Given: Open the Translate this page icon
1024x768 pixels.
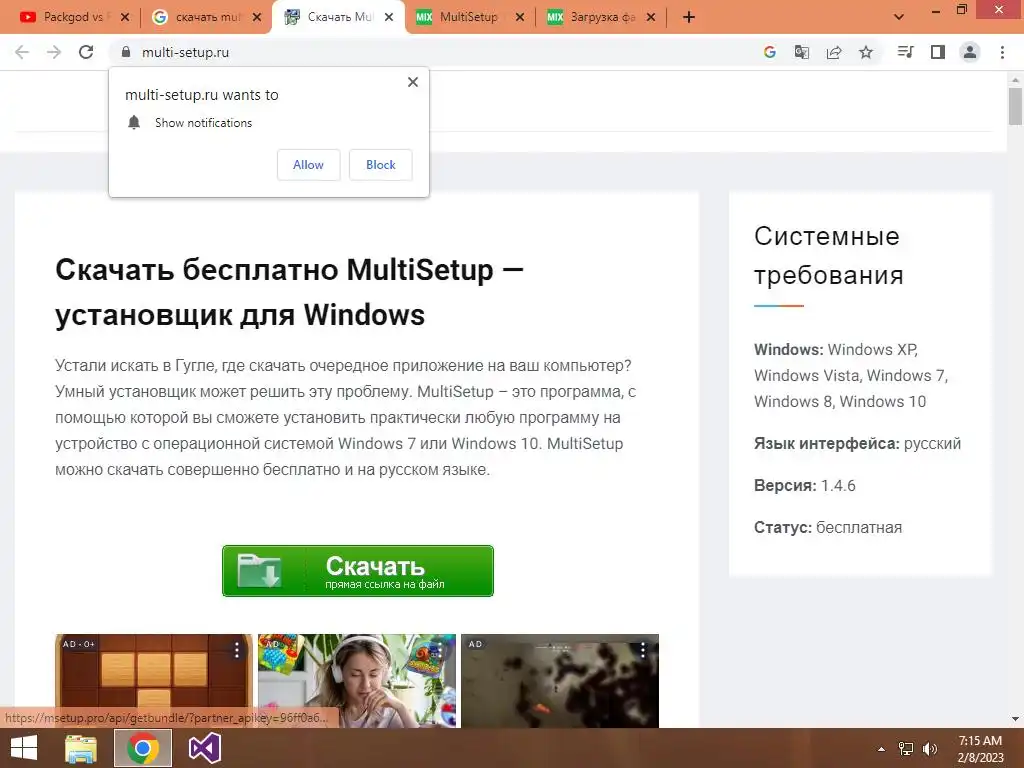Looking at the screenshot, I should pos(801,52).
